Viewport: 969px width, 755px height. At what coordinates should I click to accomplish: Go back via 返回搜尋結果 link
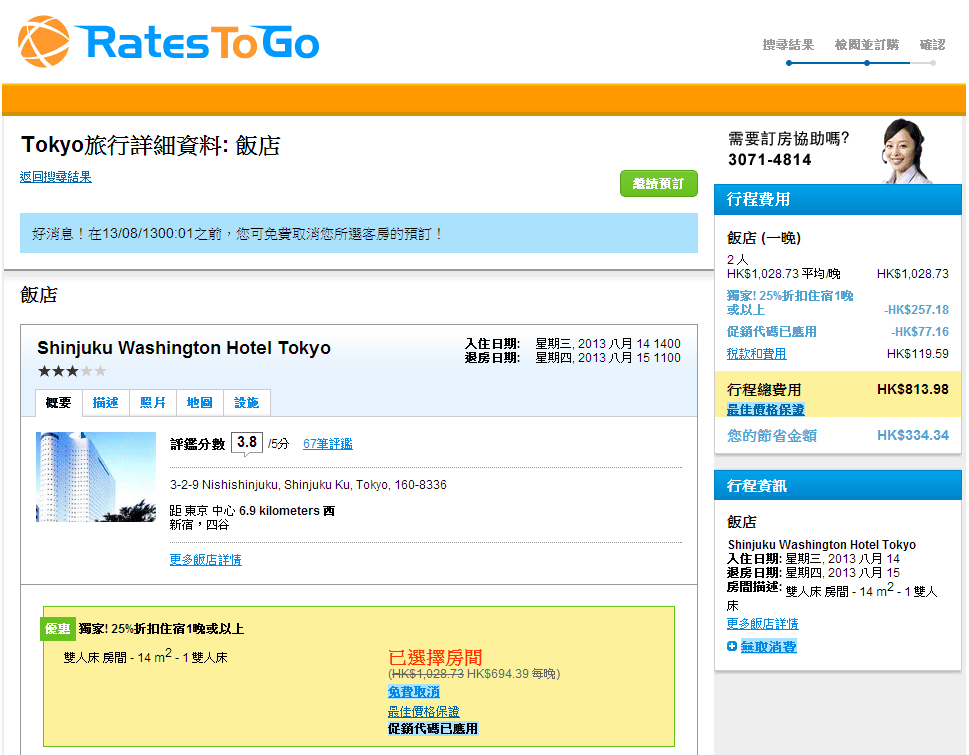[56, 177]
